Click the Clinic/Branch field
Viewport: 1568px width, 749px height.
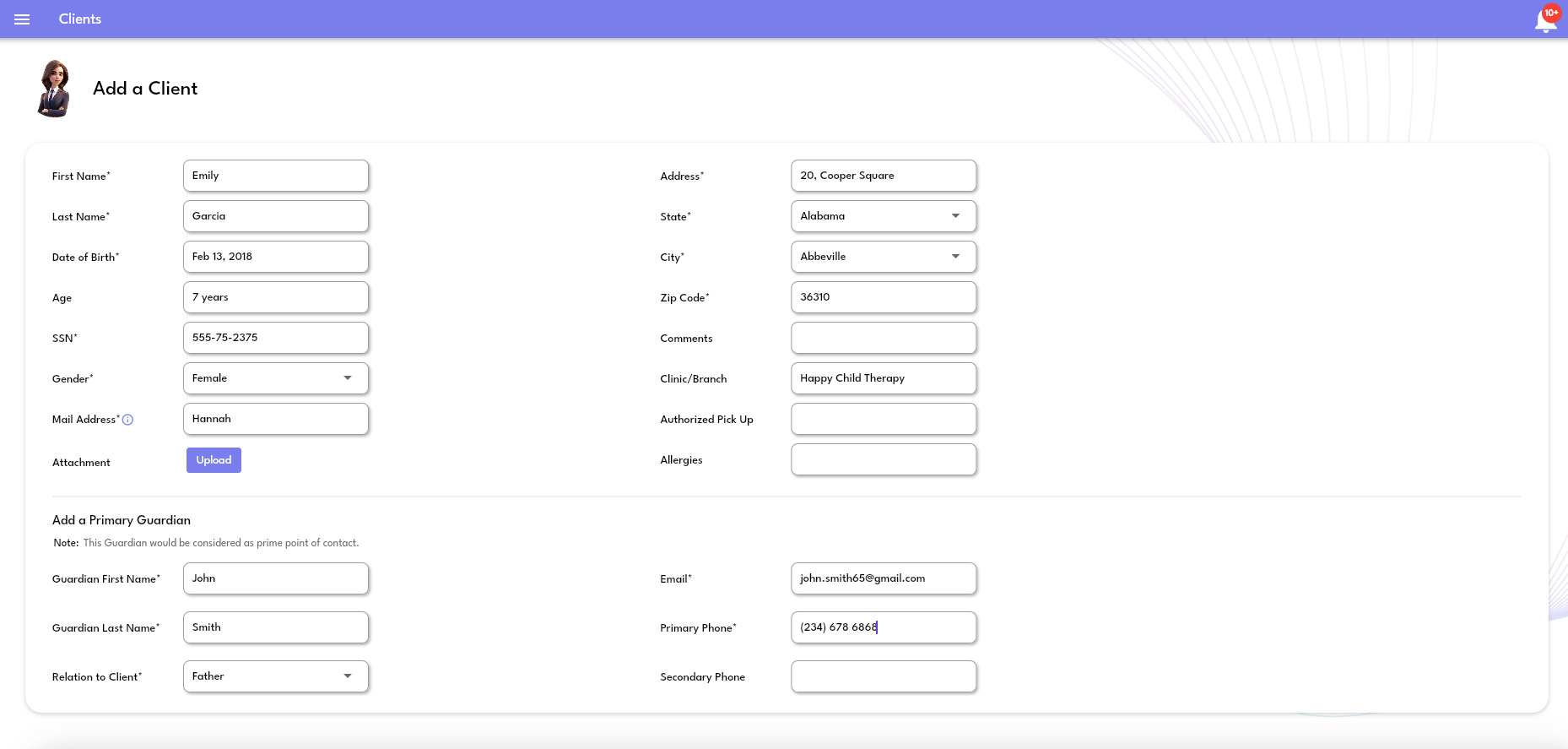(x=883, y=378)
